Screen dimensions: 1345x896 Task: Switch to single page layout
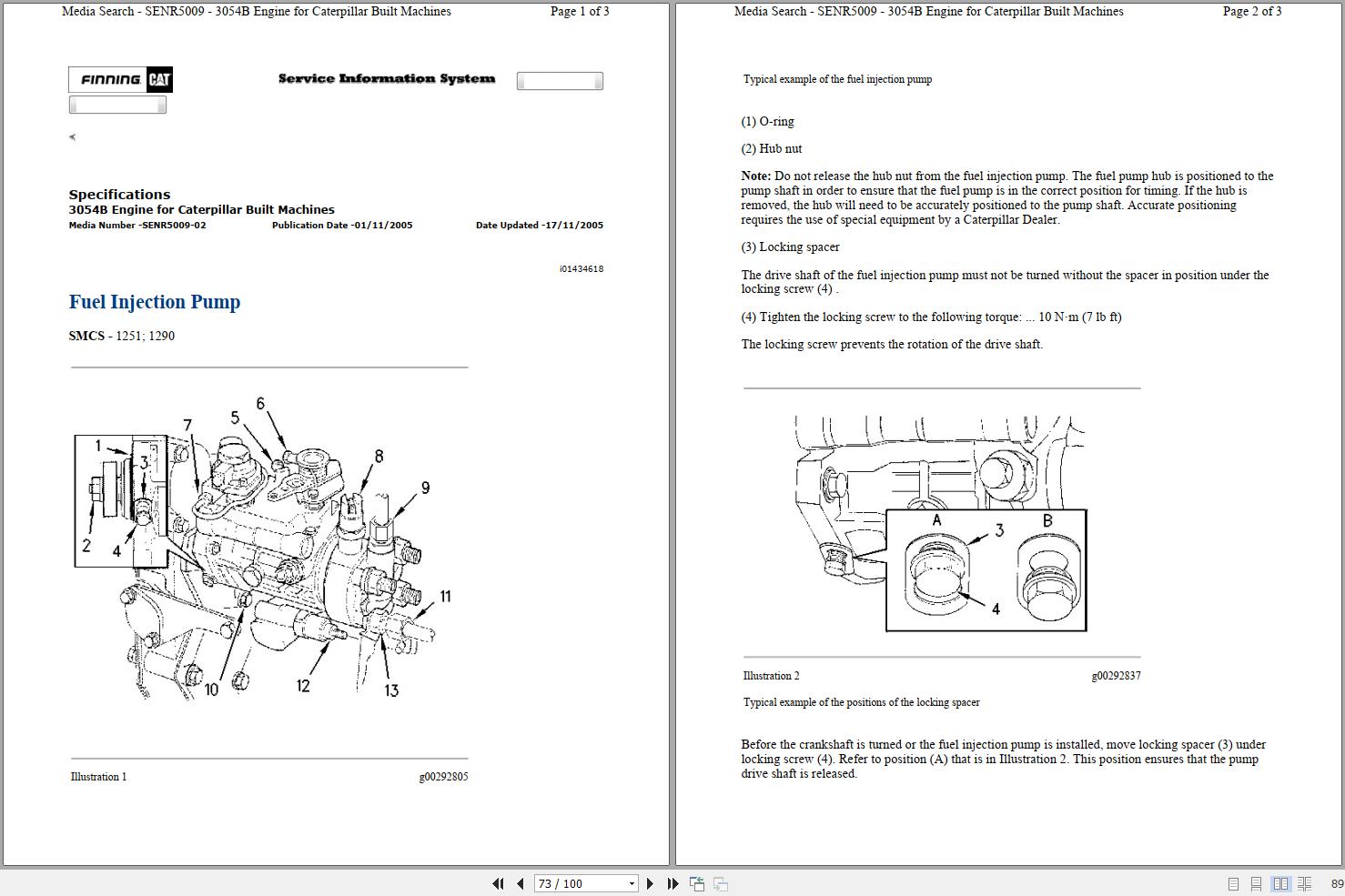pos(1234,883)
